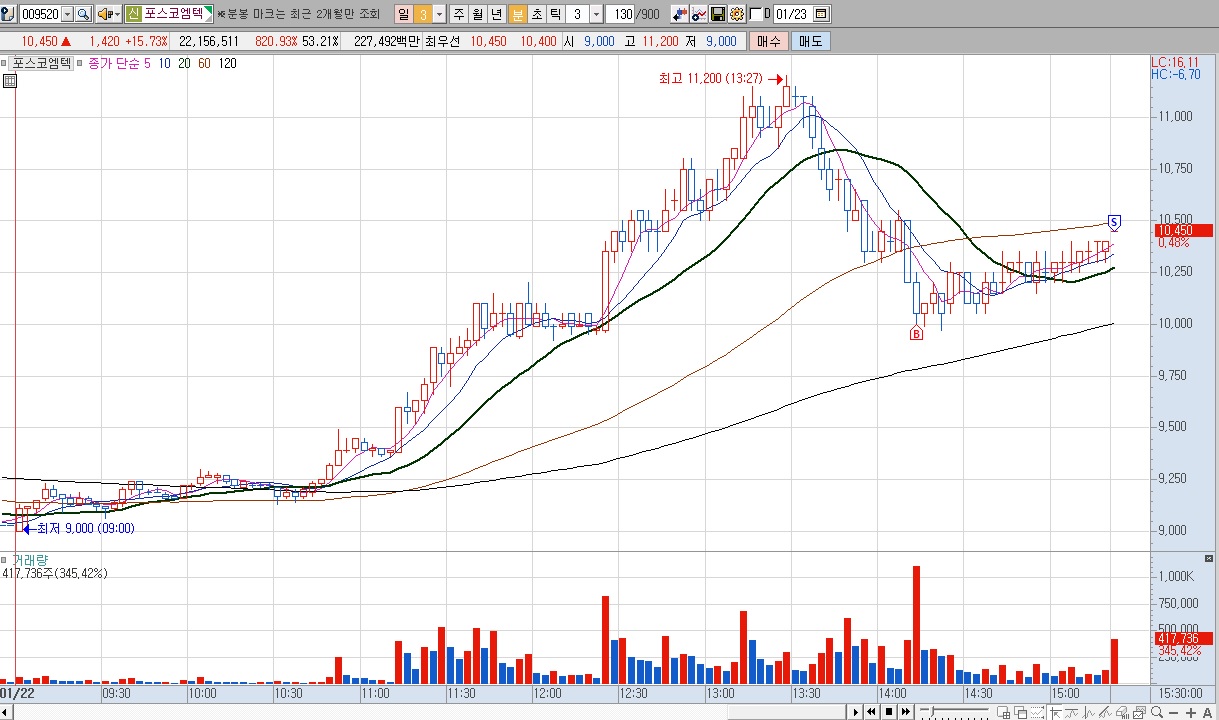
Task: Expand the day period dropdown next to 3
Action: [439, 14]
